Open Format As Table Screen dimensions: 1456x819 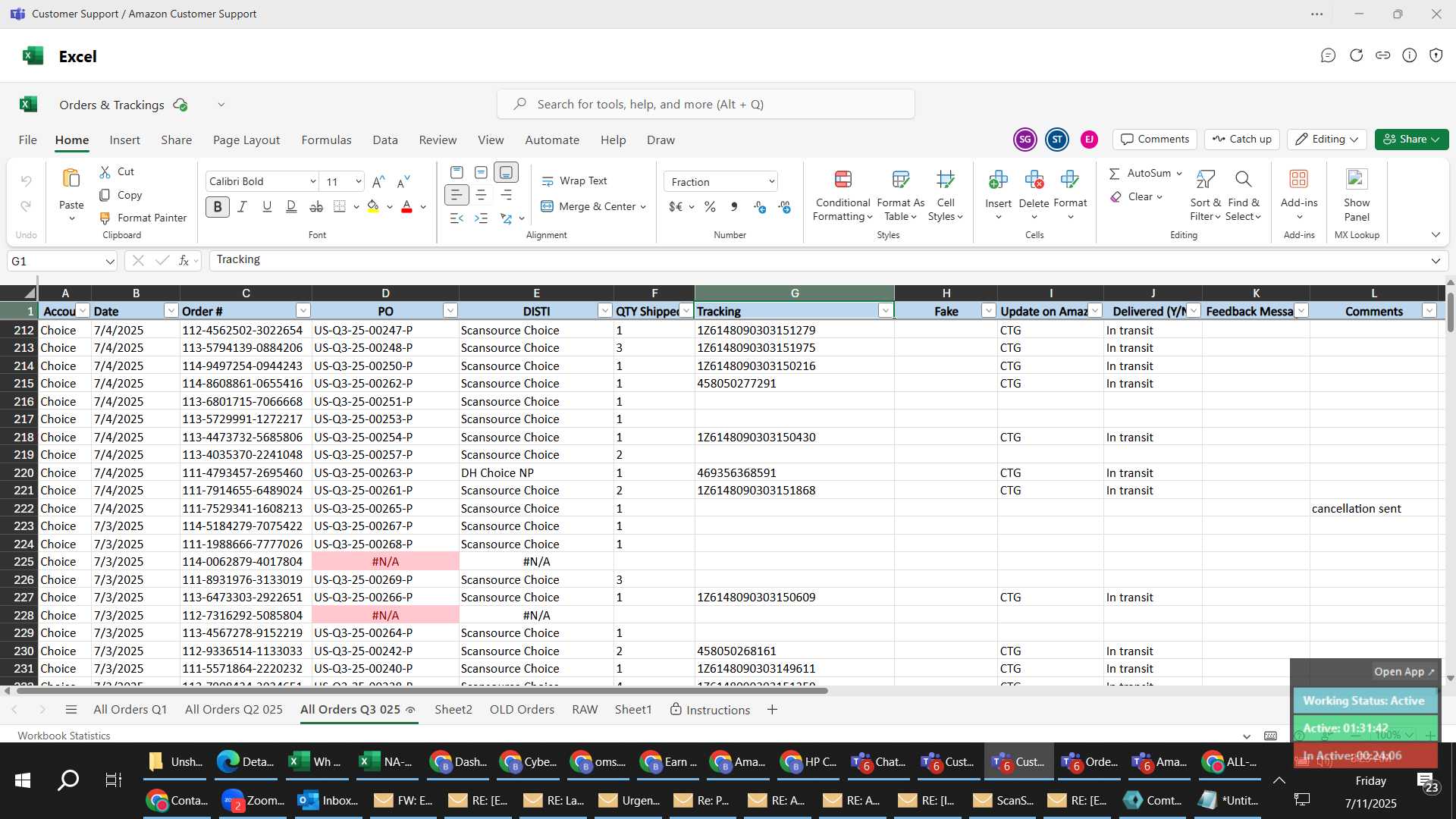pyautogui.click(x=900, y=196)
